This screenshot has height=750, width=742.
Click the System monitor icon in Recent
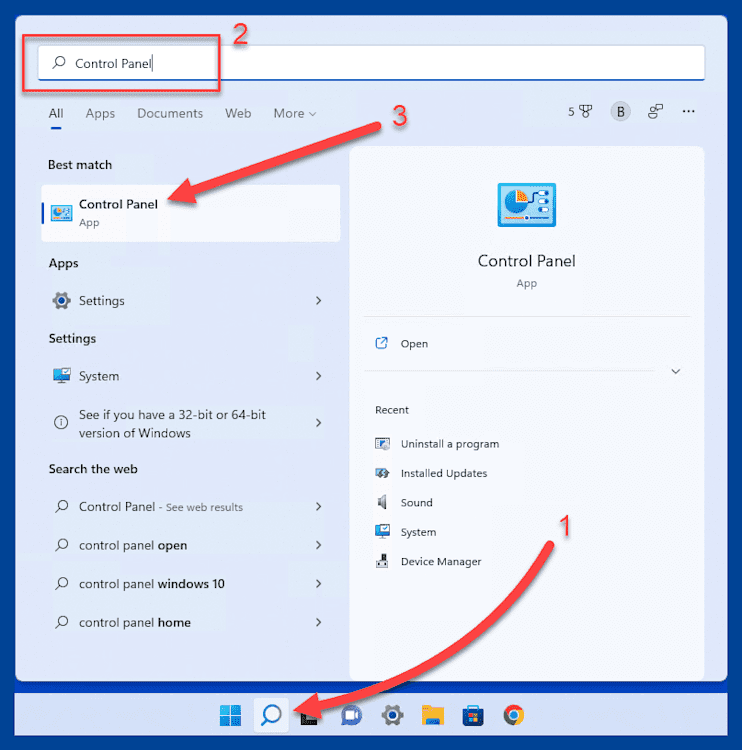(382, 531)
